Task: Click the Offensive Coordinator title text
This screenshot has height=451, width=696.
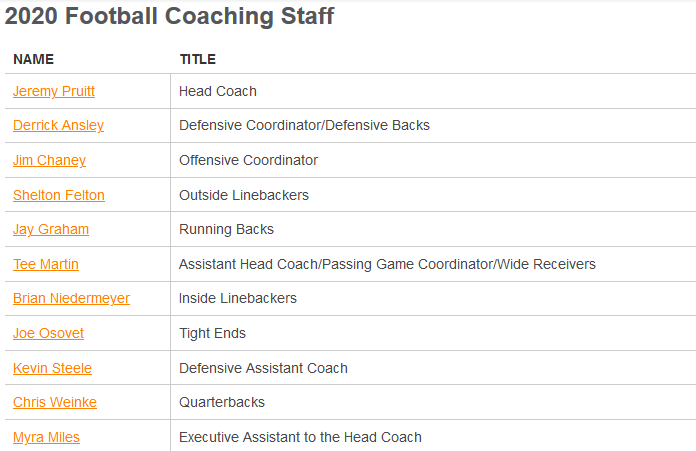Action: coord(248,160)
